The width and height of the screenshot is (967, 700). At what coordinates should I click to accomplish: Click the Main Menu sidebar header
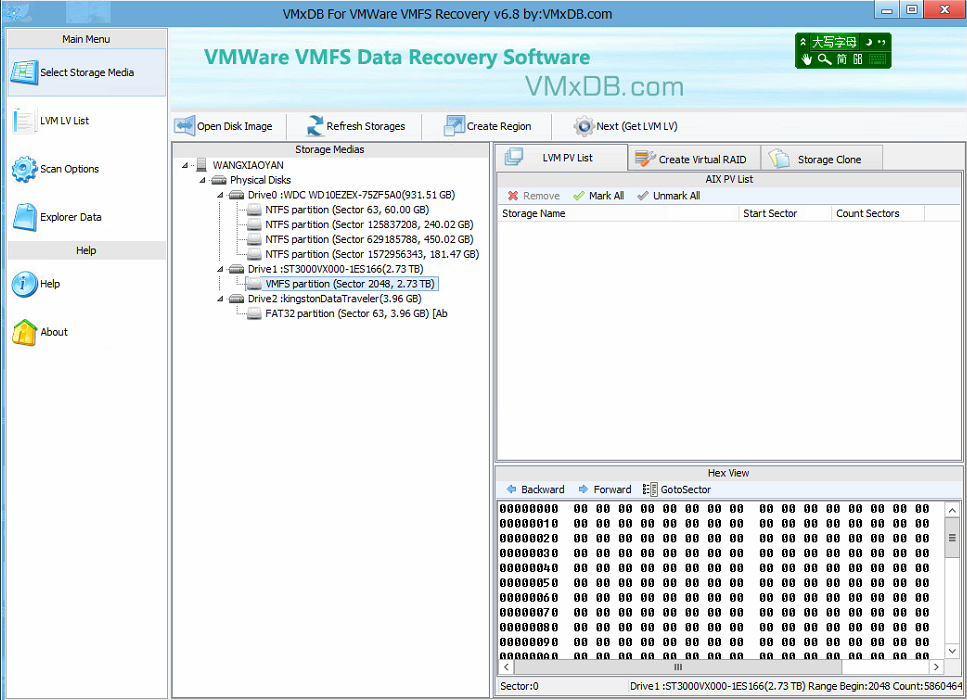[x=86, y=39]
